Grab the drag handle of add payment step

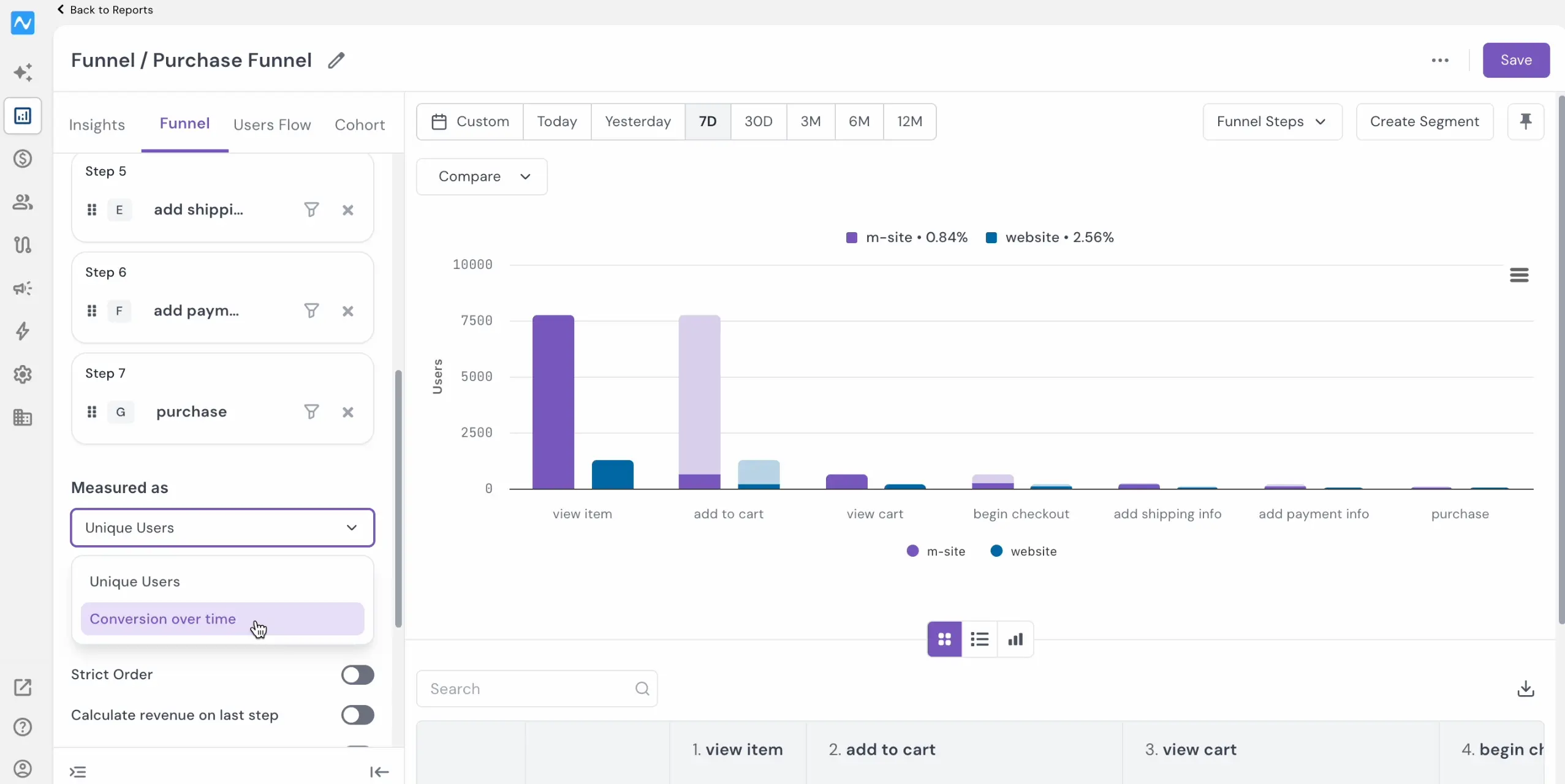tap(92, 311)
